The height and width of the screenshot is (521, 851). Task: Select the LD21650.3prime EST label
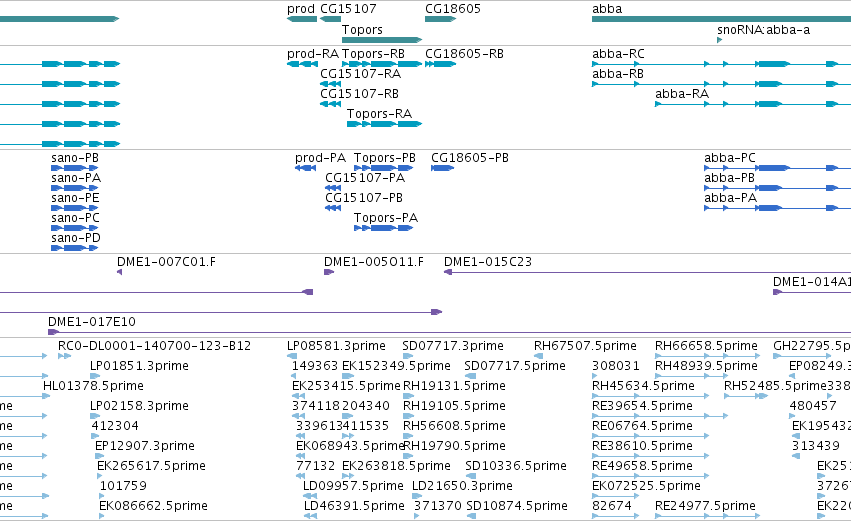(x=462, y=487)
